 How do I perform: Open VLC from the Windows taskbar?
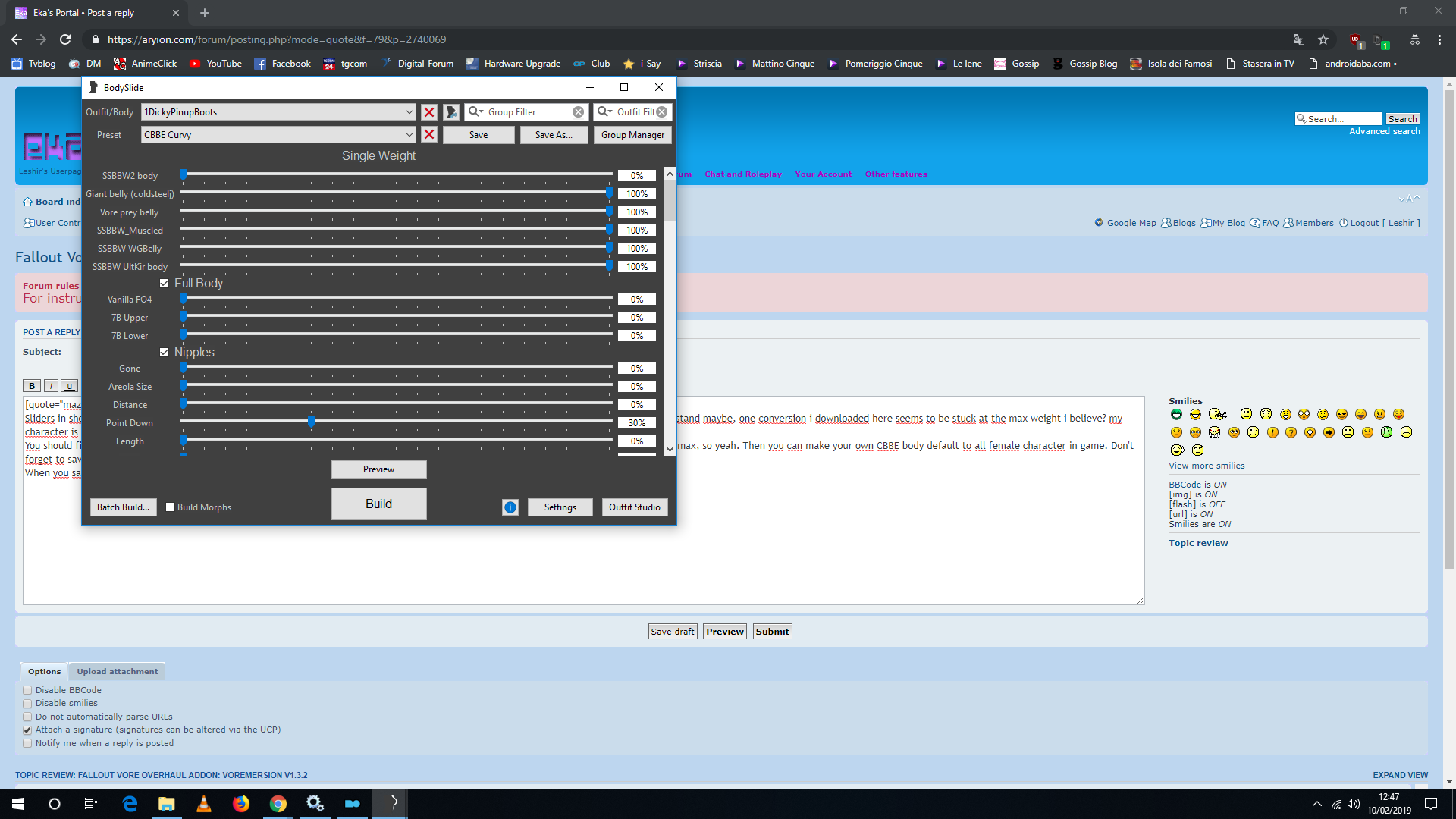(204, 804)
